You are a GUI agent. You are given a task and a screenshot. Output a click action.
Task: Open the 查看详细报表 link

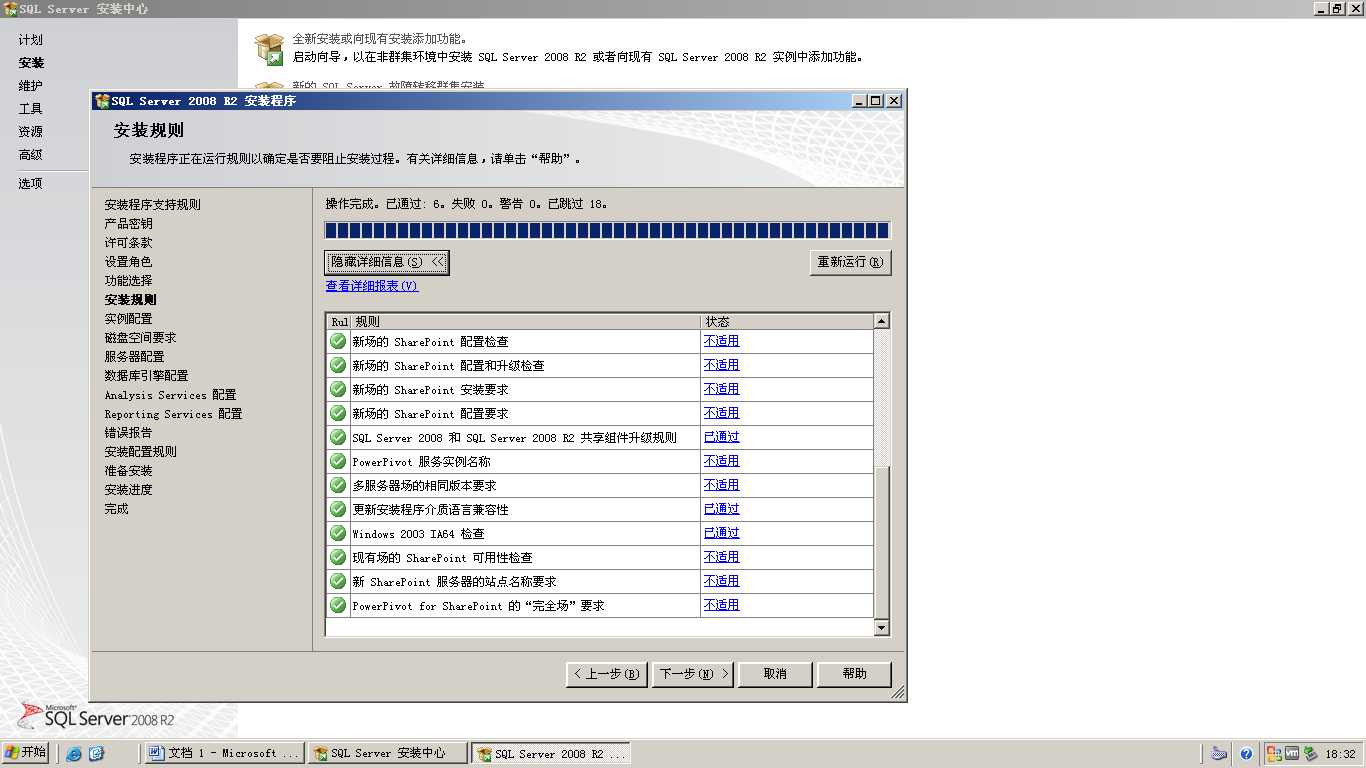click(x=372, y=286)
